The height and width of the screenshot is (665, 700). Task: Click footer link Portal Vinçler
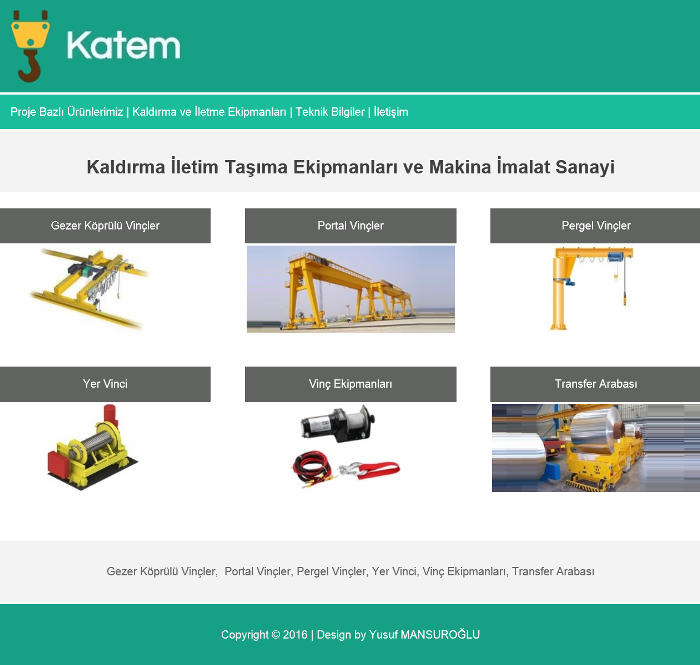pos(257,572)
